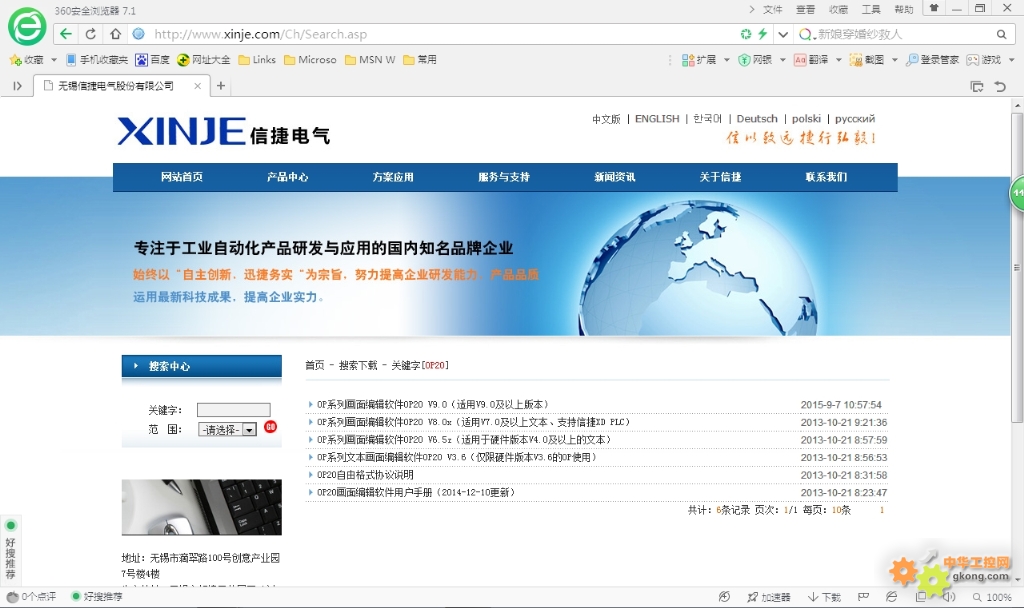Open the favorites star 收藏 button
Viewport: 1024px width, 608px height.
27,59
